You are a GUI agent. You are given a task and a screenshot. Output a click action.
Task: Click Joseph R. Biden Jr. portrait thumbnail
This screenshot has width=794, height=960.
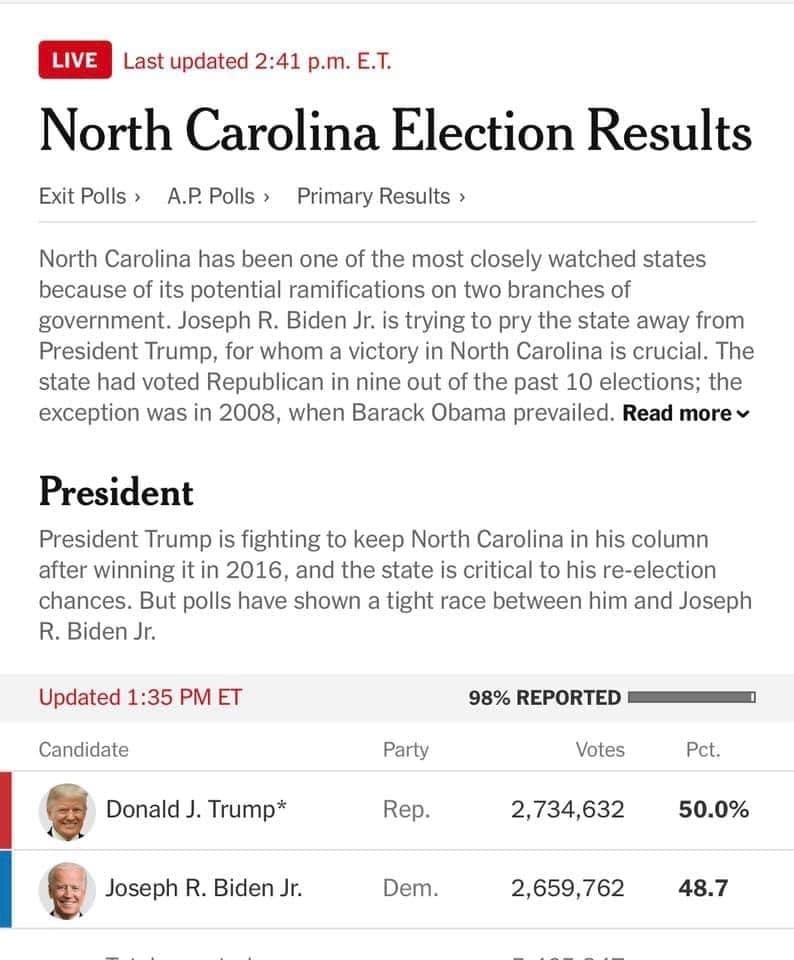click(67, 890)
